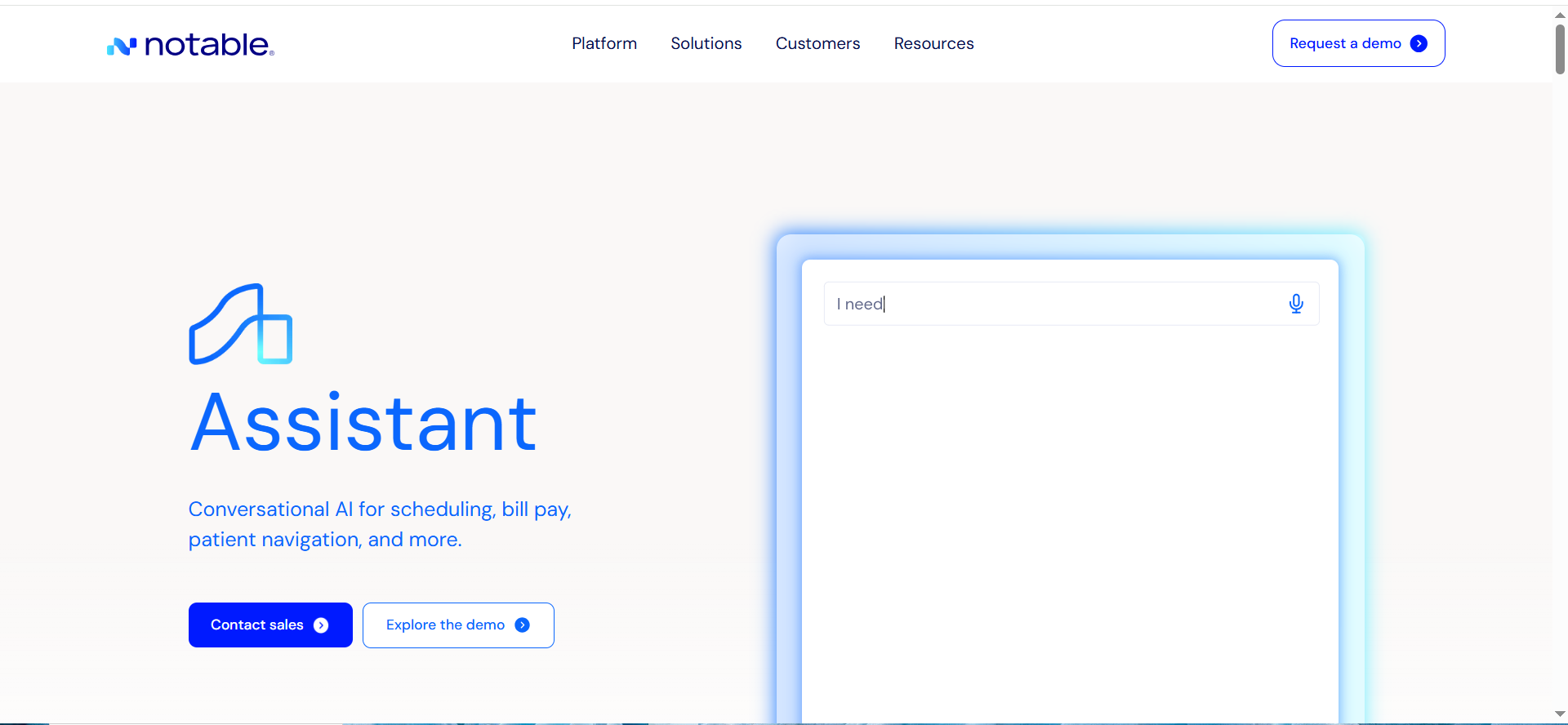
Task: Click the Request a demo button
Action: (1358, 43)
